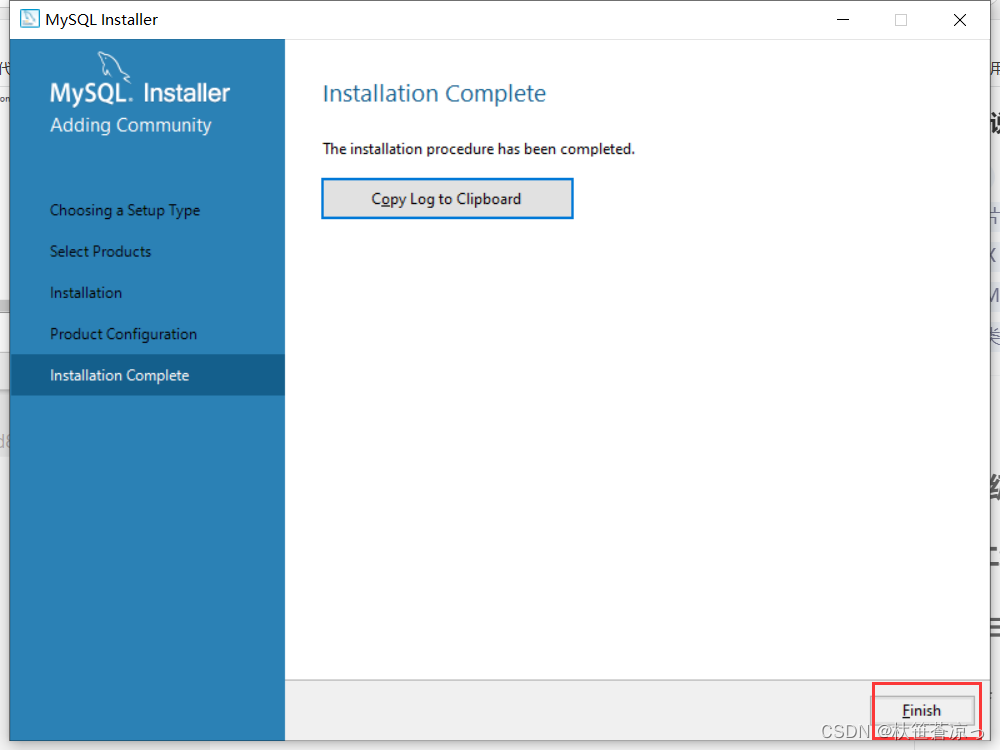Go to the Installation step
1000x750 pixels.
click(86, 293)
